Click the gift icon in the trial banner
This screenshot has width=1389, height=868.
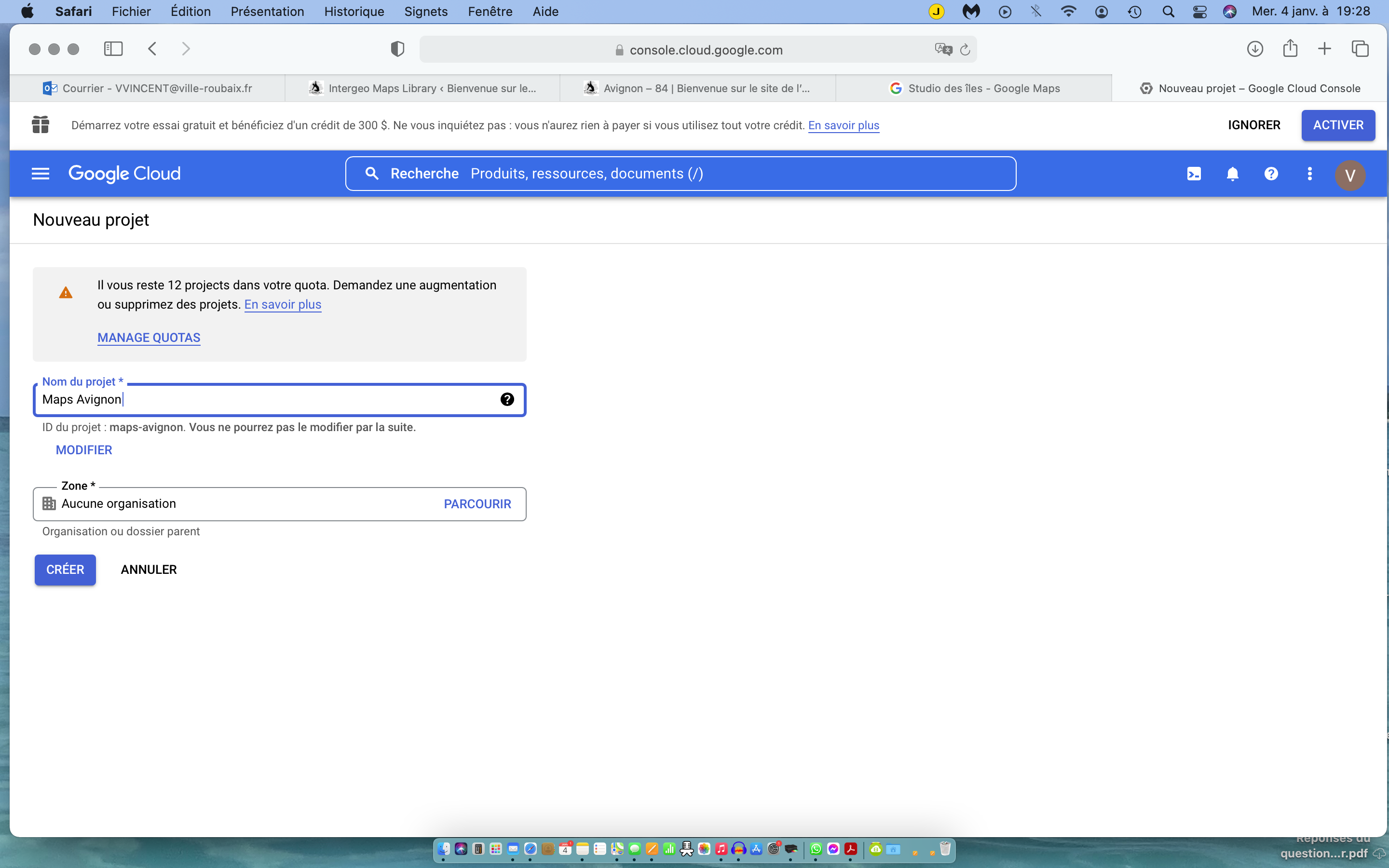[x=40, y=124]
